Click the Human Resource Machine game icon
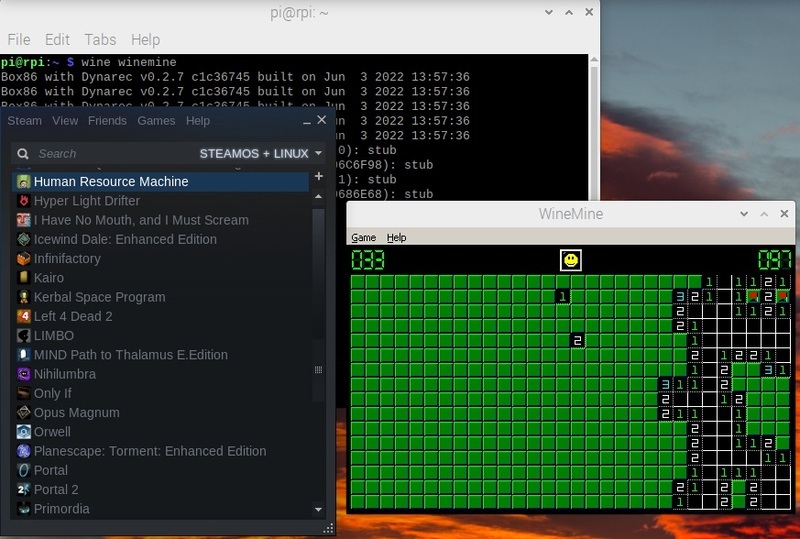This screenshot has height=539, width=800. (x=23, y=182)
